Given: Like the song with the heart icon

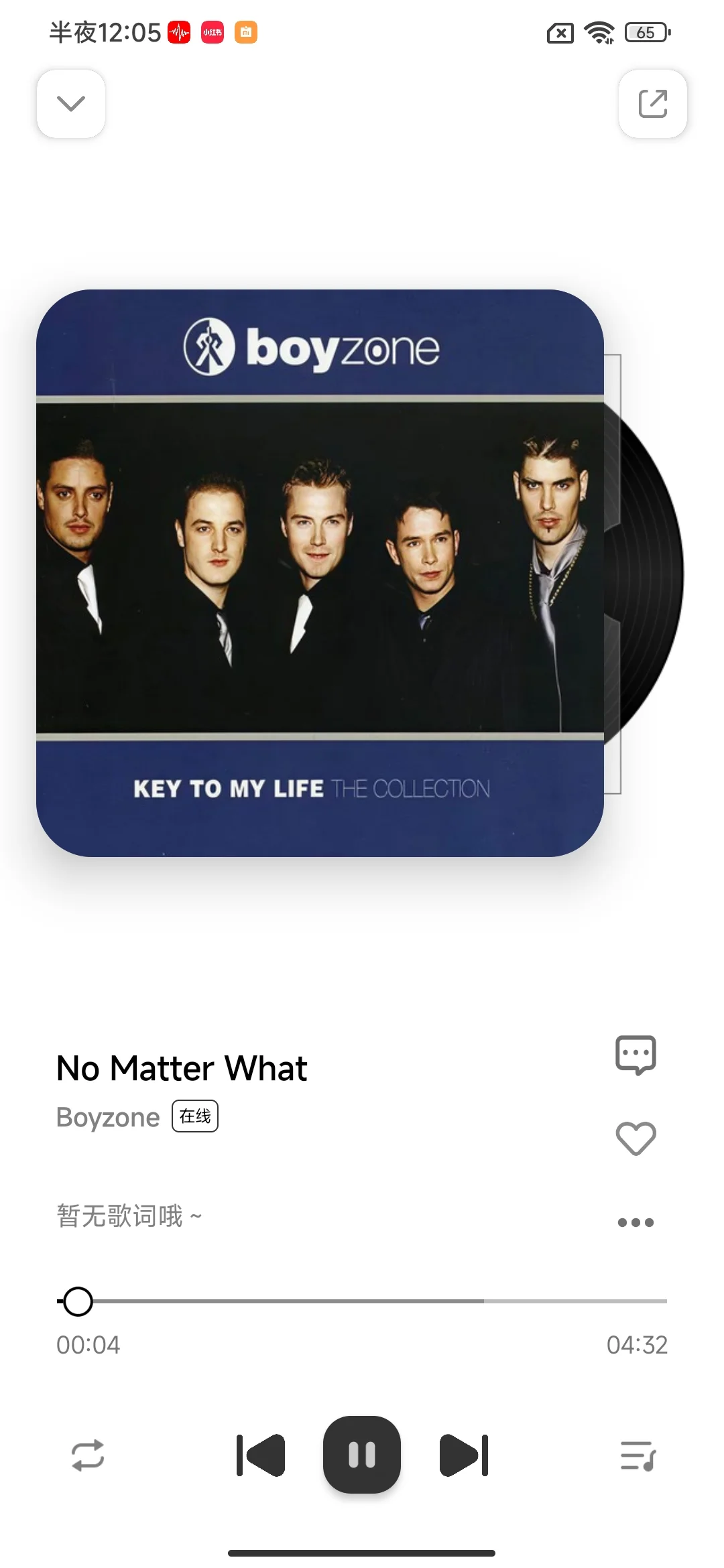Looking at the screenshot, I should pyautogui.click(x=636, y=1138).
